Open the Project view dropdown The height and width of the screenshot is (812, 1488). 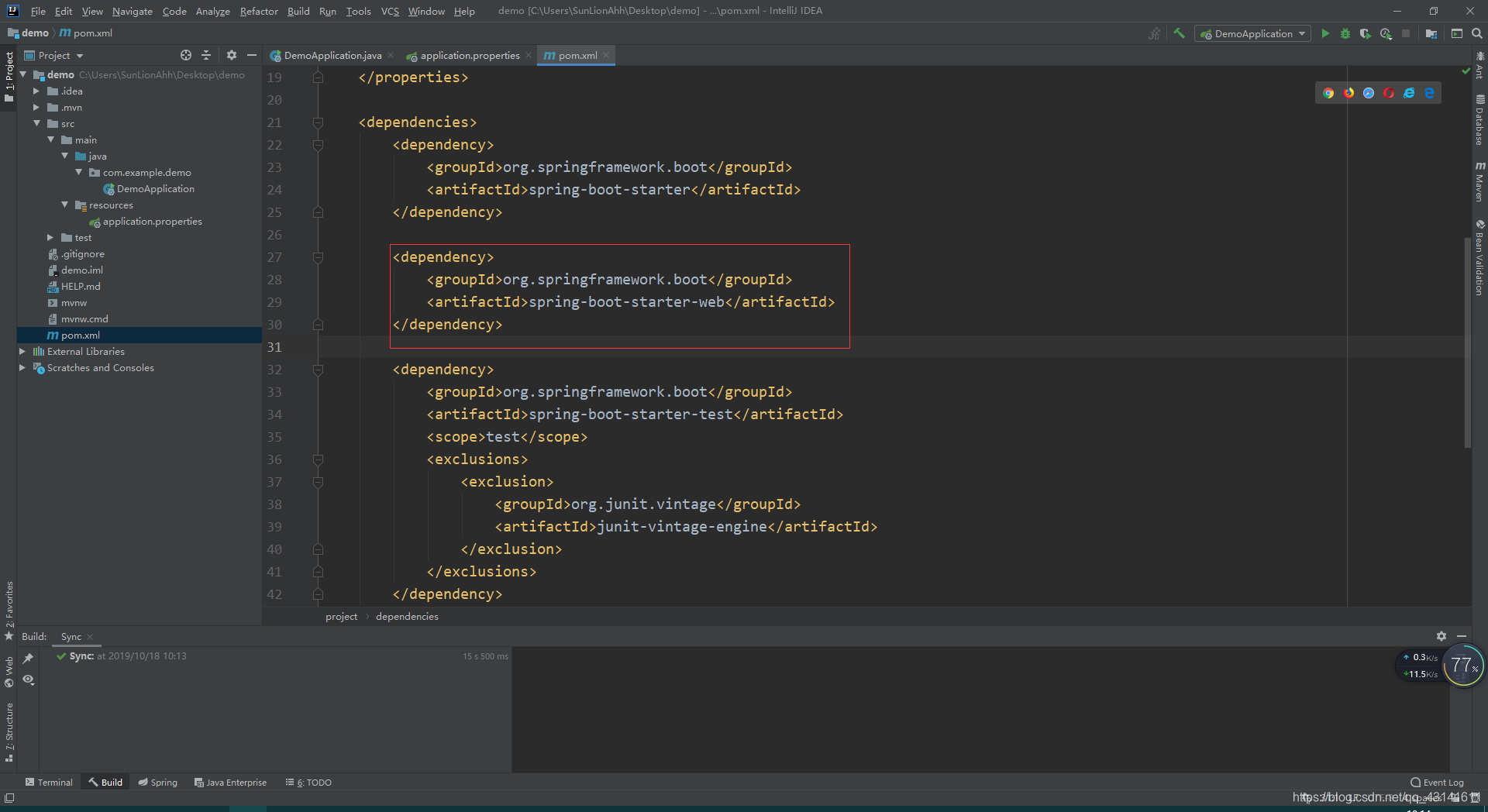pyautogui.click(x=53, y=55)
